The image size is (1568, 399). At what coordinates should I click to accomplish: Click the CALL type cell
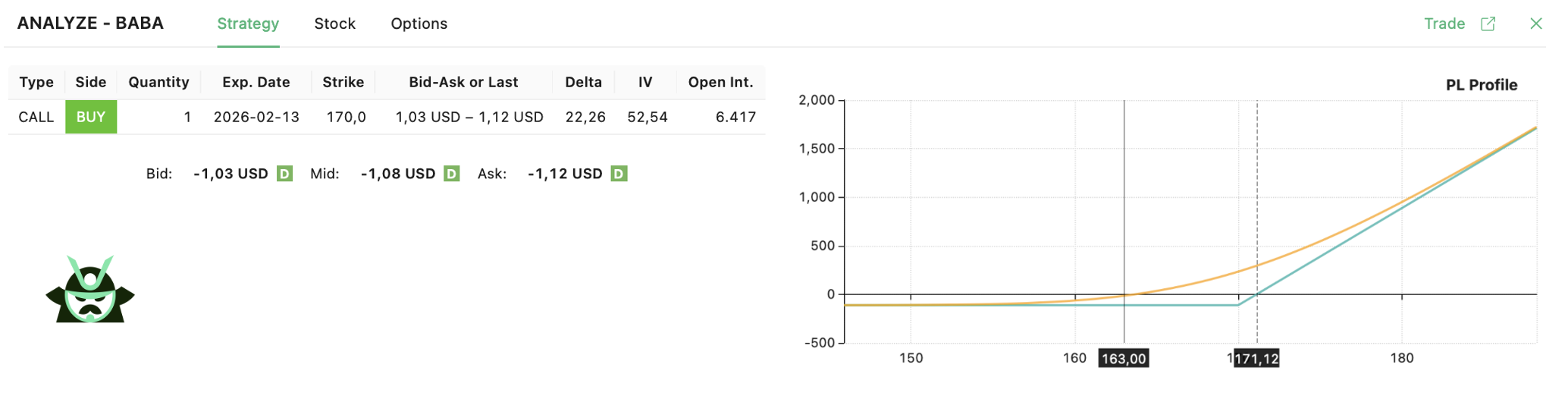coord(36,117)
